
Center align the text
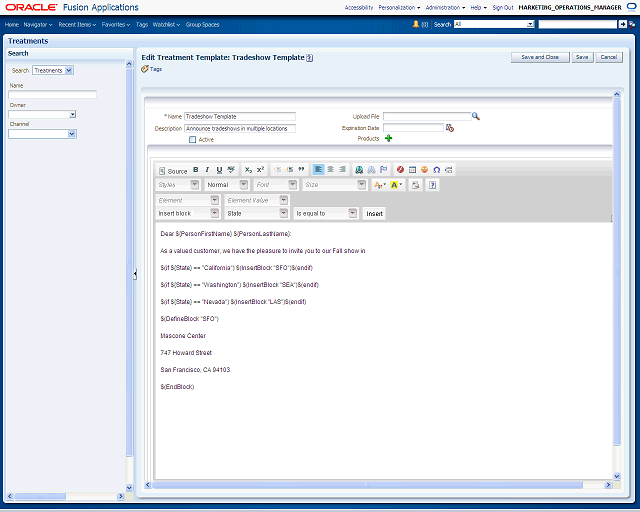click(331, 169)
